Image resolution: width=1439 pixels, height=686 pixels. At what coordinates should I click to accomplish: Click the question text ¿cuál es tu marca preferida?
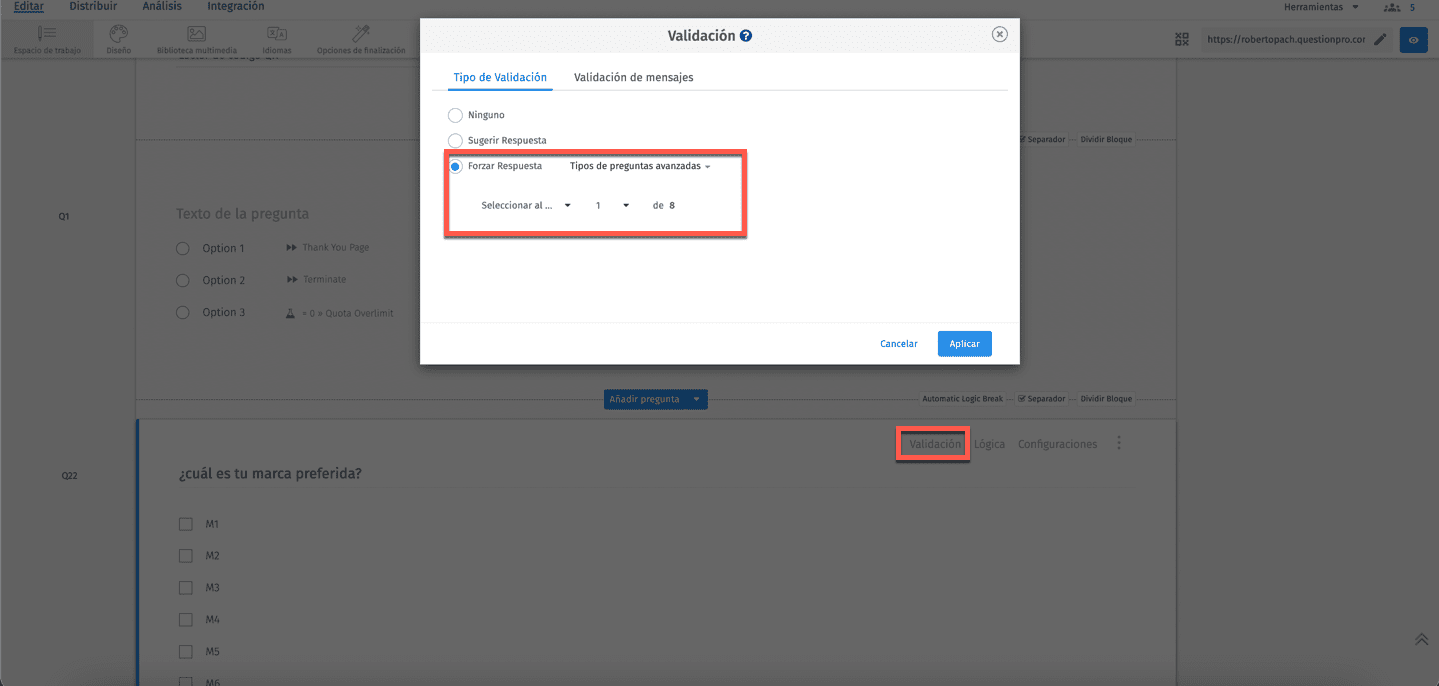(269, 474)
